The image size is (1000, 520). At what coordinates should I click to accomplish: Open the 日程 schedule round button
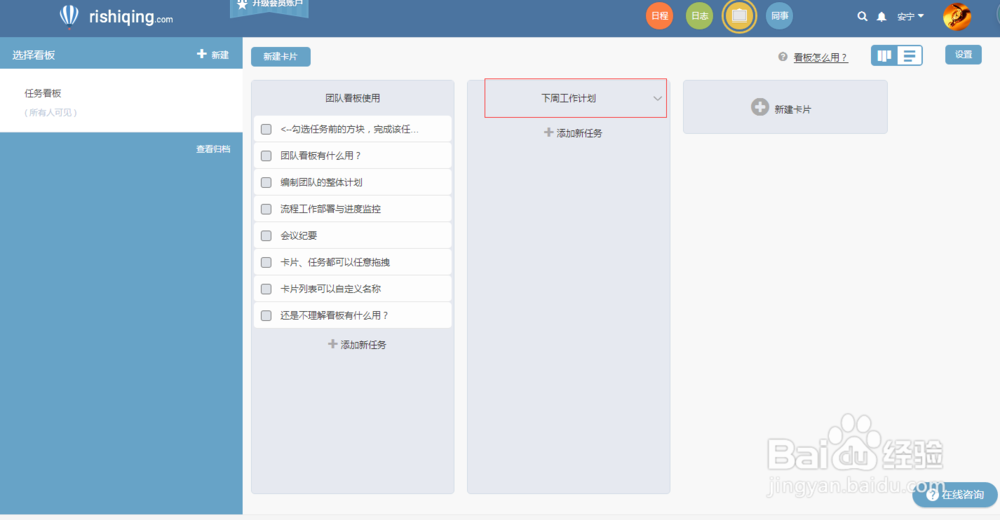(659, 16)
